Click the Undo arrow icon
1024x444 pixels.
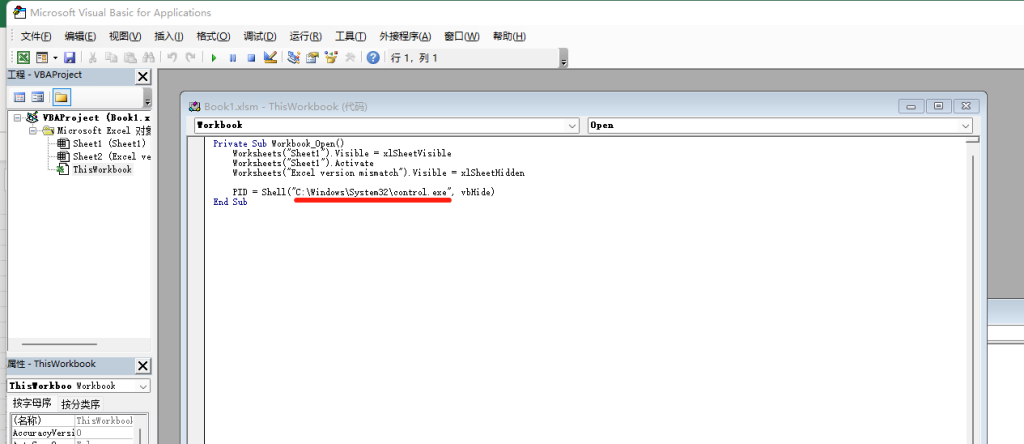[x=172, y=57]
